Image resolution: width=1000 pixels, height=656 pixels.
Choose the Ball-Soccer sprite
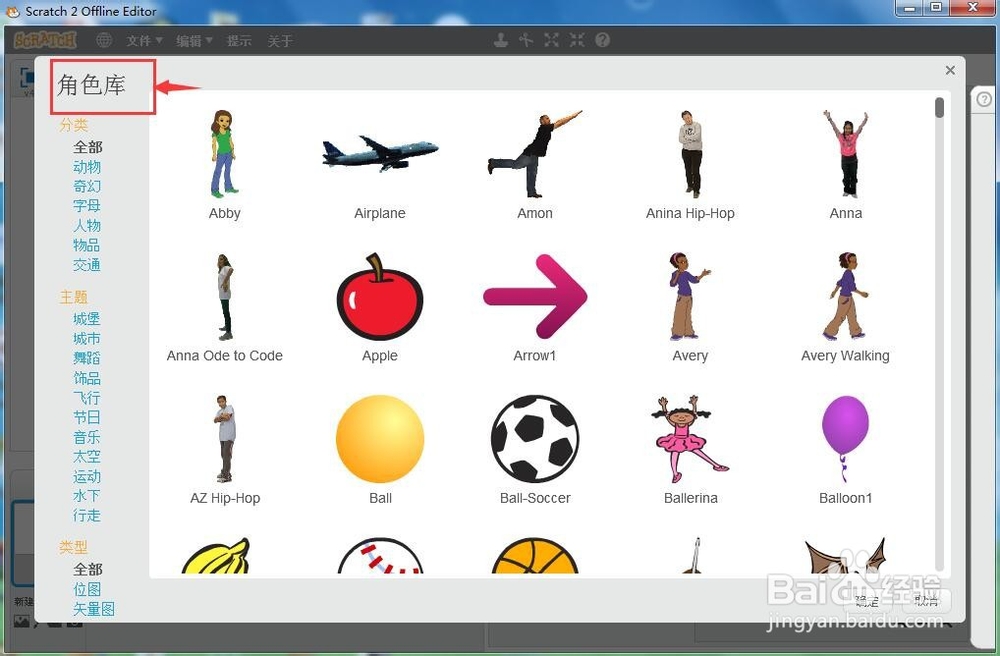click(x=534, y=439)
